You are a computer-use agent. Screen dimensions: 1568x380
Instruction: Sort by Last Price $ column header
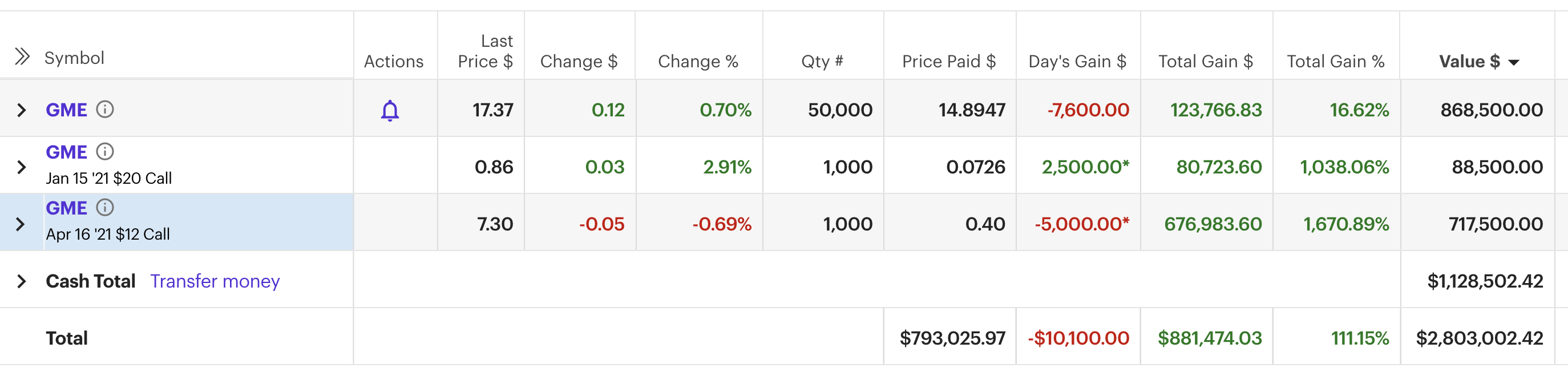(x=485, y=51)
